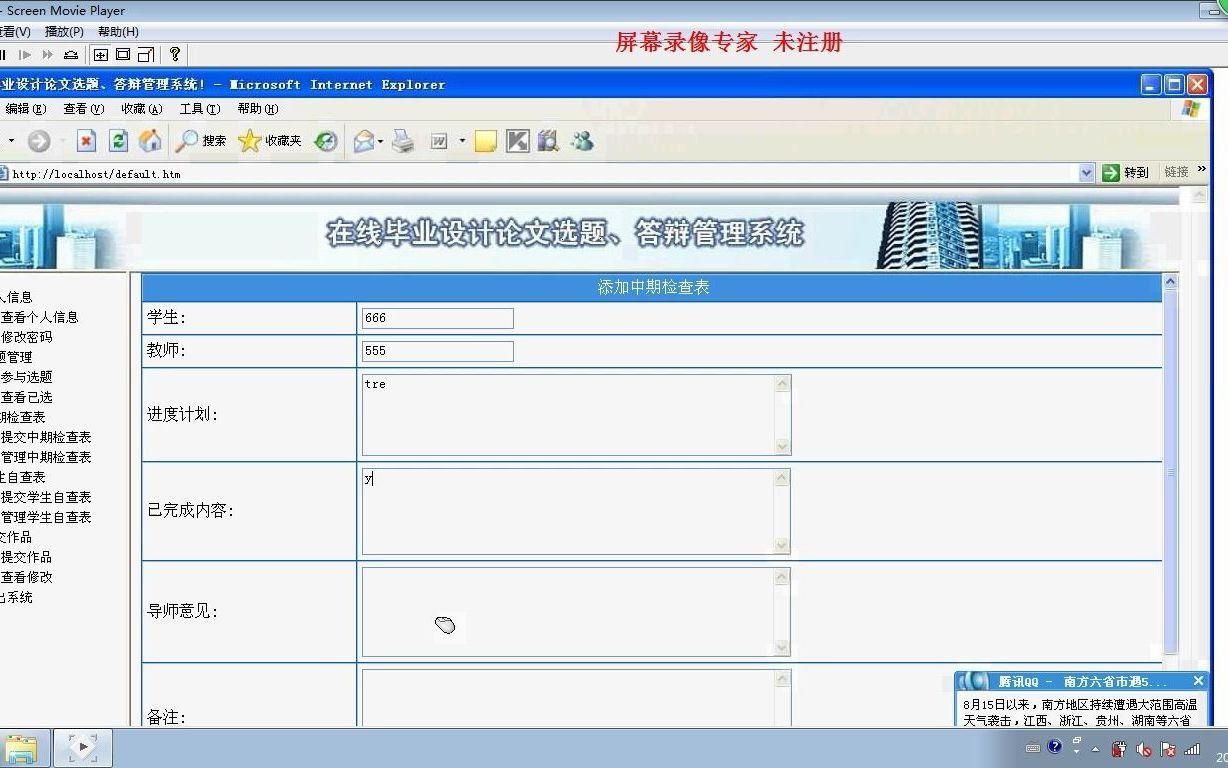
Task: Click the Messenger icon at toolbar end
Action: tap(581, 142)
